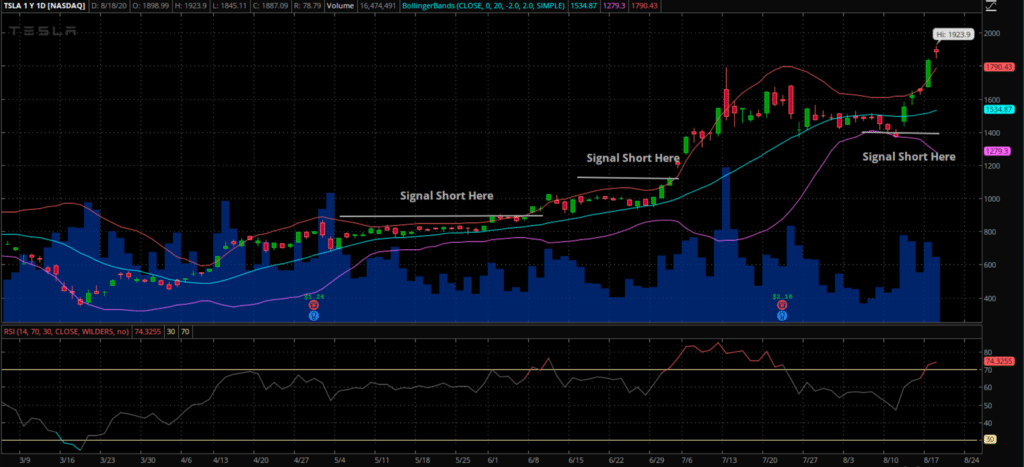
Task: Click the $2.16 earnings text
Action: [782, 297]
